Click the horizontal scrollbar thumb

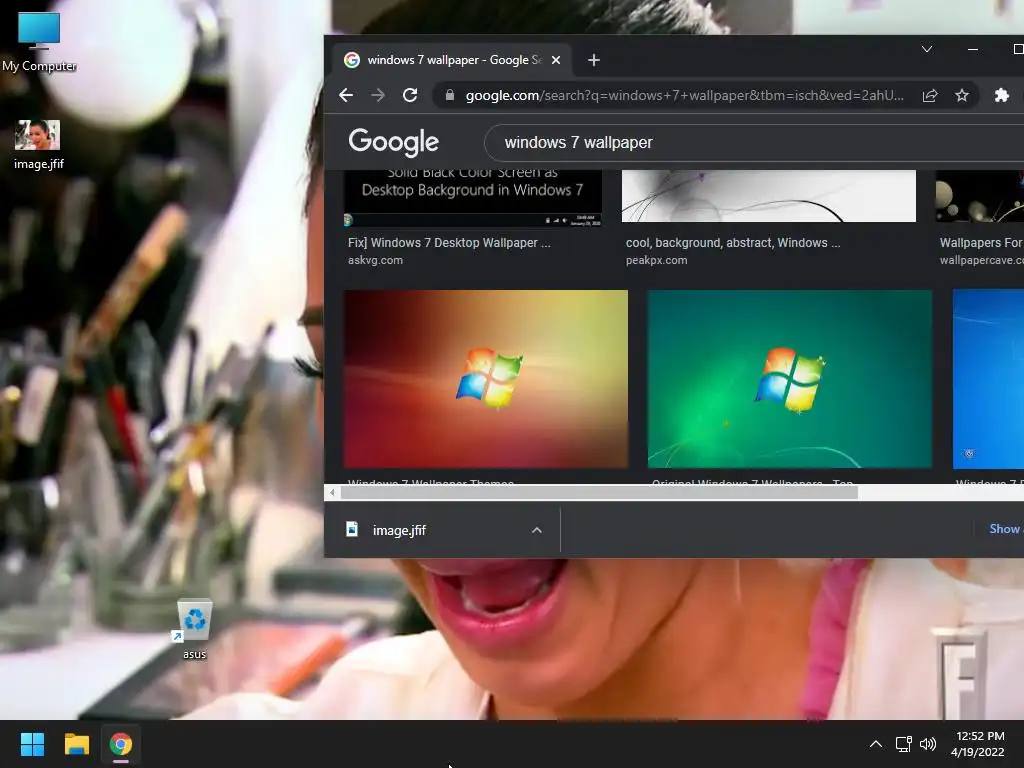[600, 493]
